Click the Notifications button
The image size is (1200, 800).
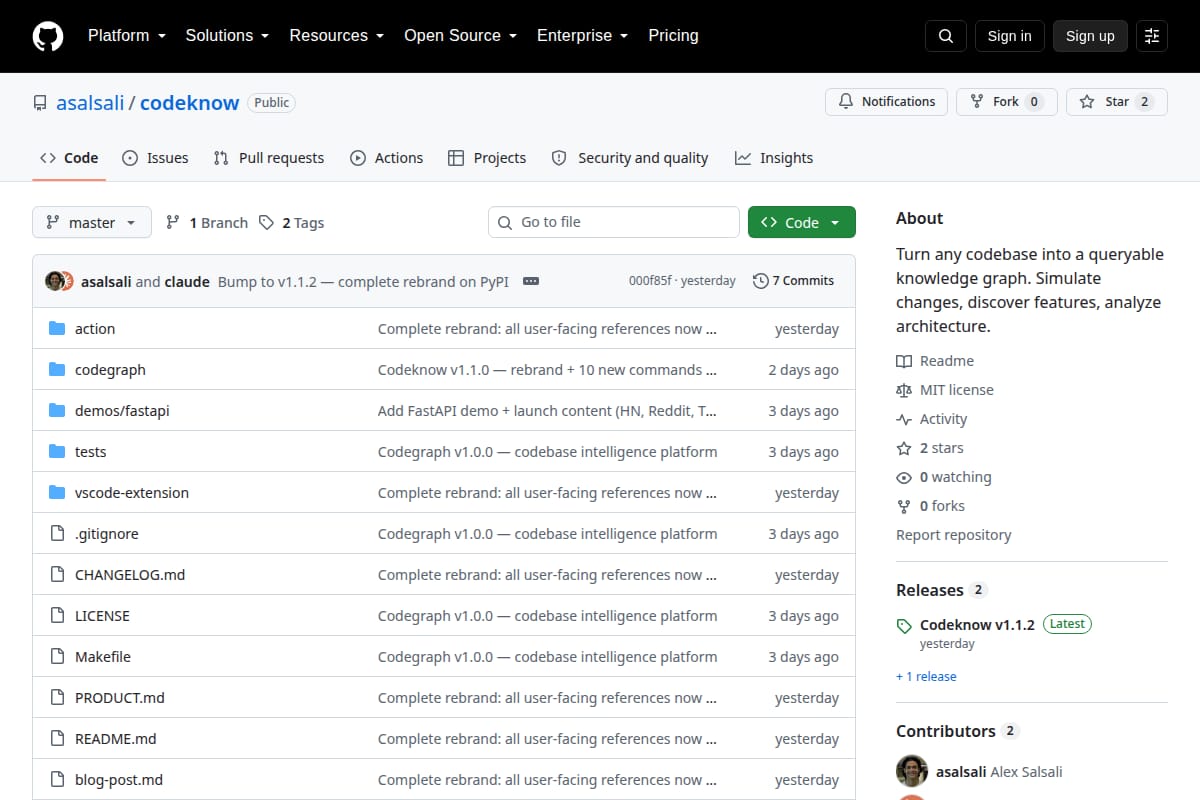[x=886, y=102]
